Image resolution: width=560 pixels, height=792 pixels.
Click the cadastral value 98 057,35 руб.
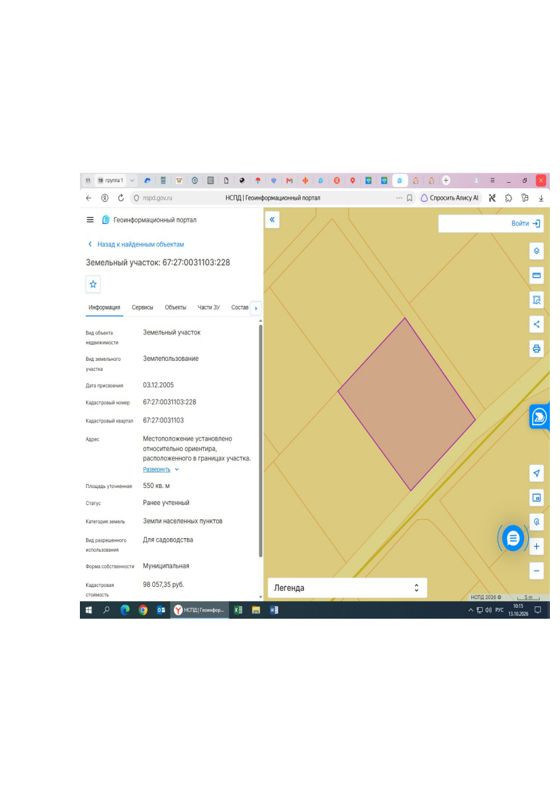click(163, 585)
